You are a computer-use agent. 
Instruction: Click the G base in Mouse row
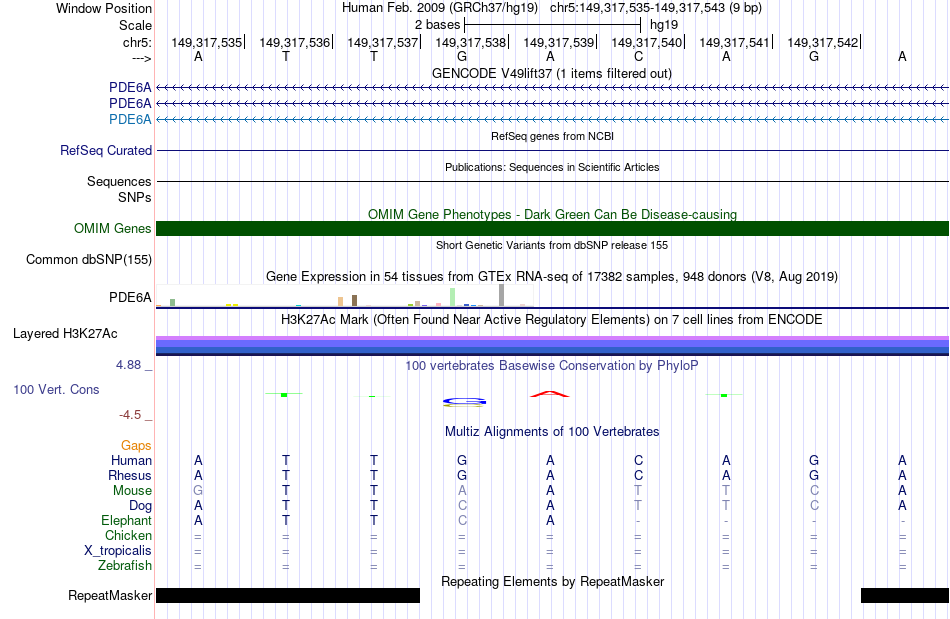click(x=198, y=491)
